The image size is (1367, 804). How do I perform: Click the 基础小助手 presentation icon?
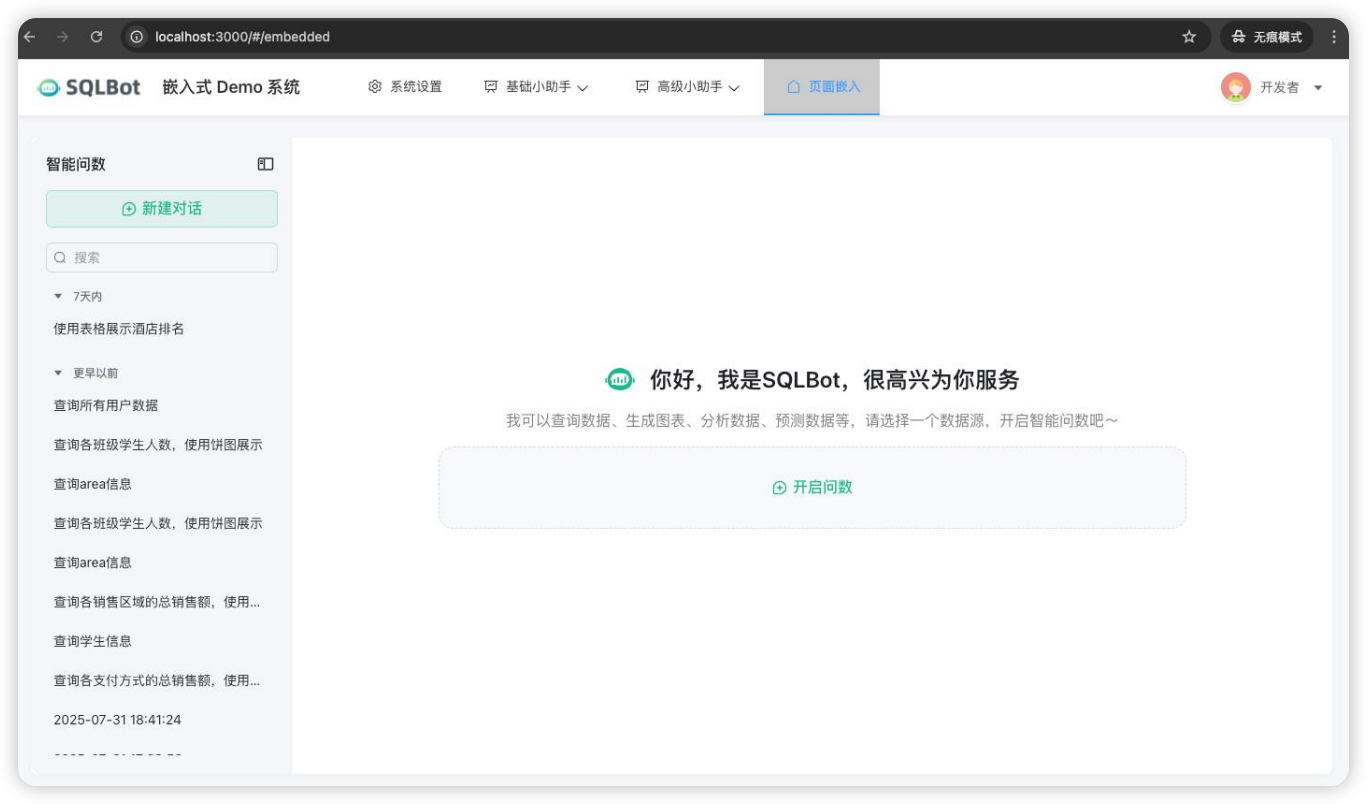click(489, 86)
